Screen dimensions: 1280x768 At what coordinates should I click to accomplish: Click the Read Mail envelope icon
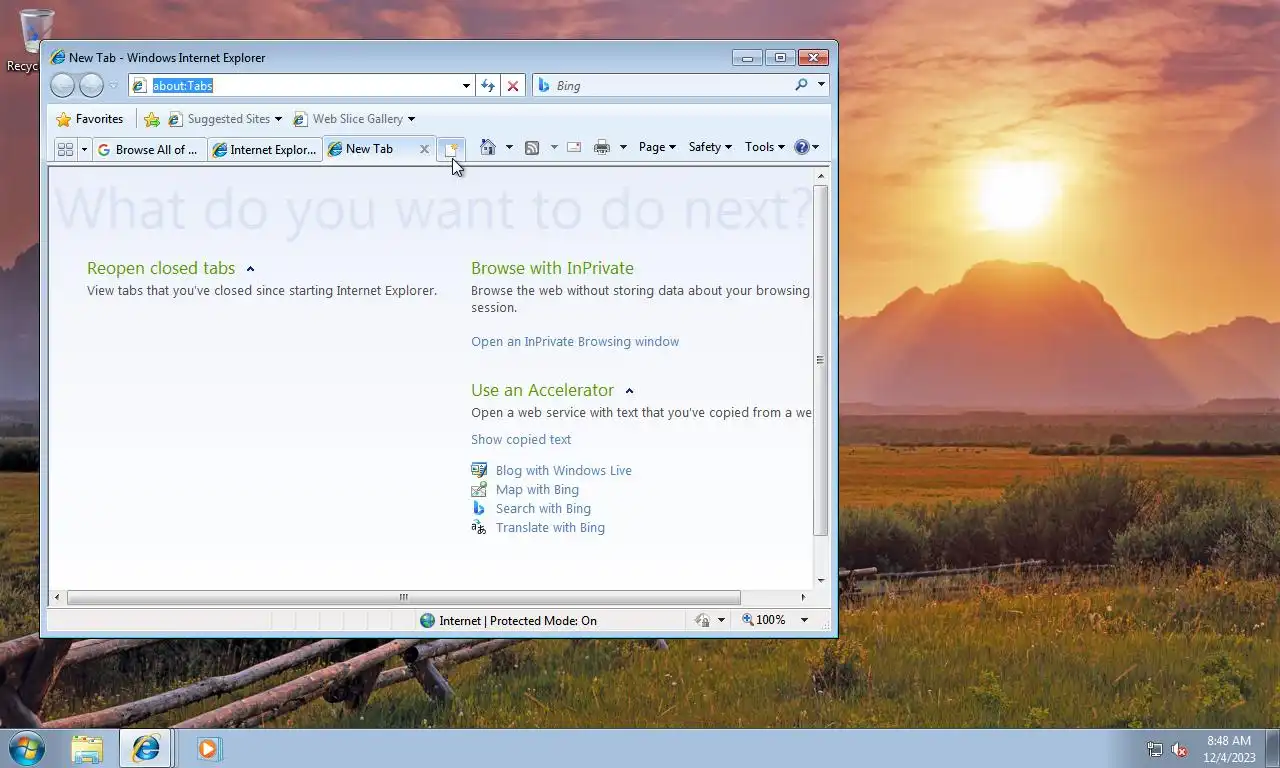click(574, 147)
